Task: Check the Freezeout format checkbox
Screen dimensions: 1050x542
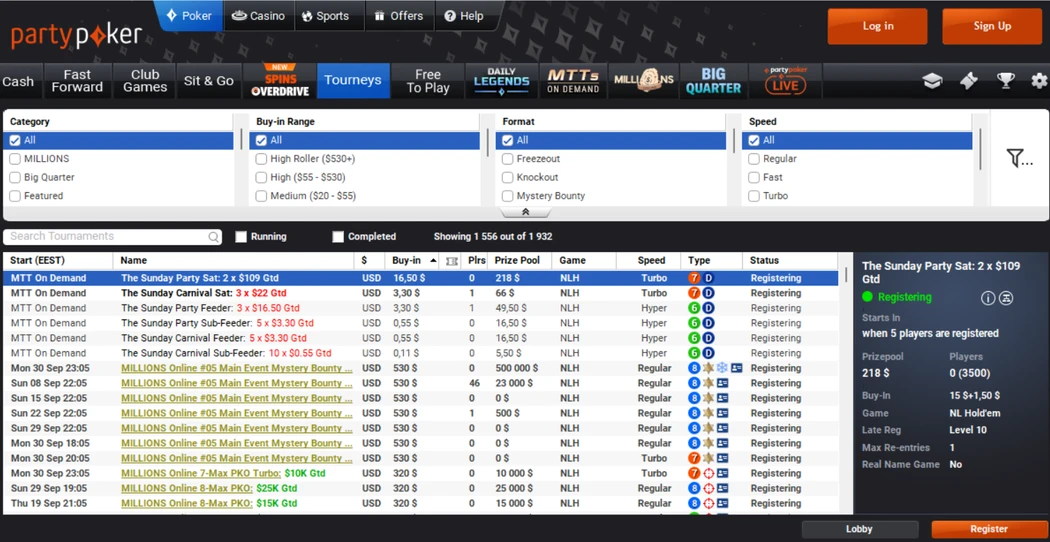Action: coord(508,159)
